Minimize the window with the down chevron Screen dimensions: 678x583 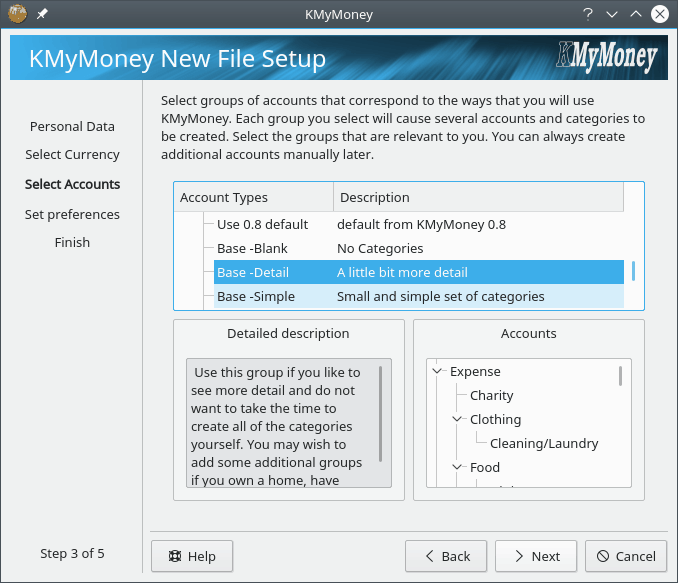(x=612, y=14)
